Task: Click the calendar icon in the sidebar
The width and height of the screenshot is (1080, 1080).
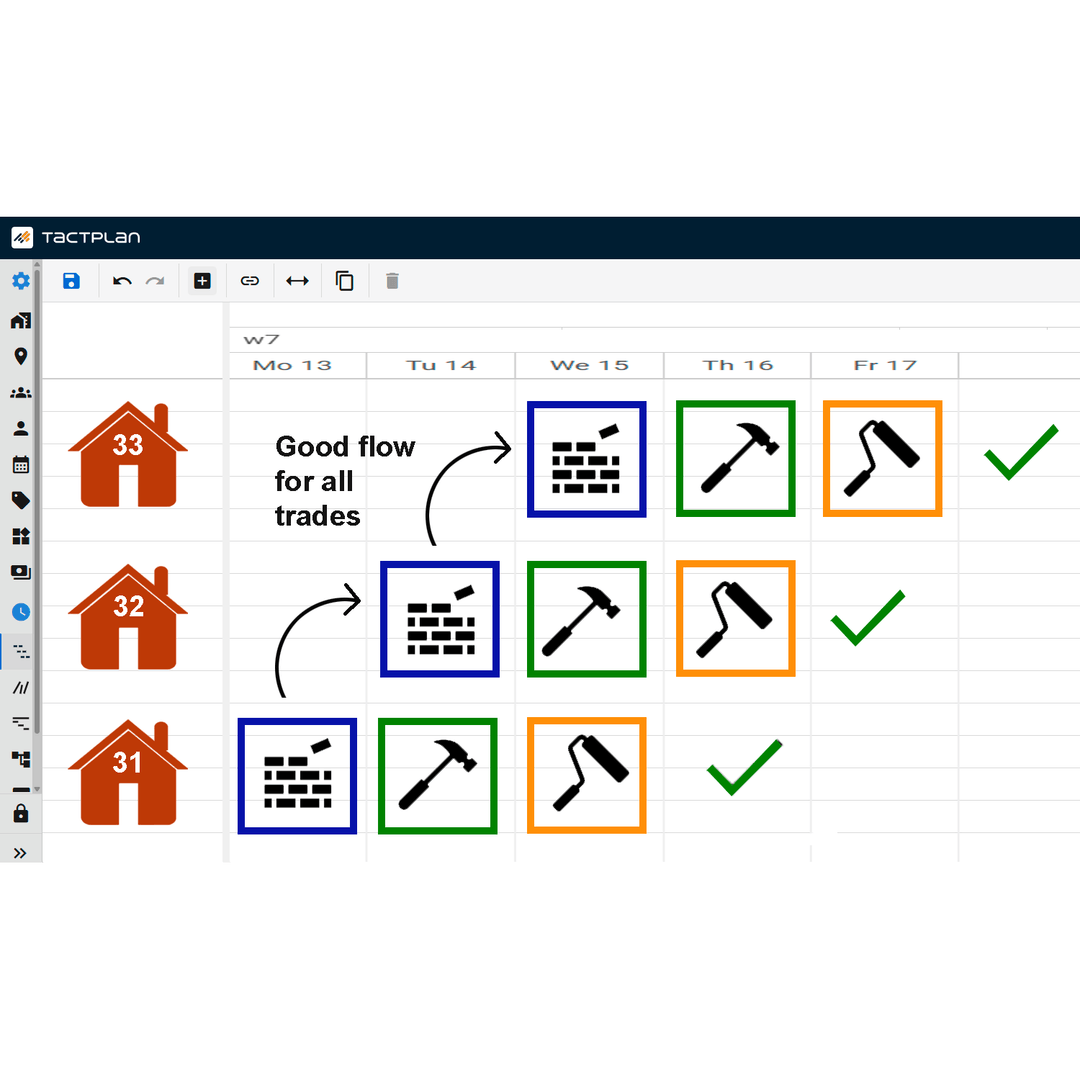Action: pyautogui.click(x=21, y=464)
